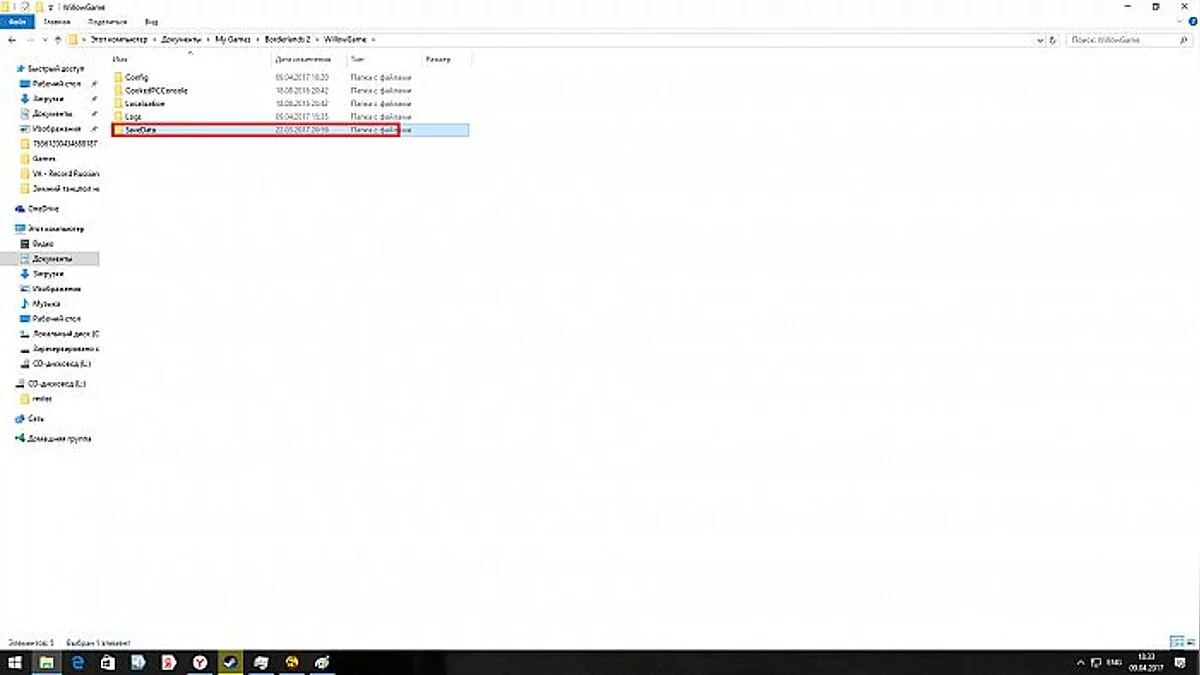Select 'Этот компьютер' in the navigation pane
The width and height of the screenshot is (1200, 675).
point(50,229)
